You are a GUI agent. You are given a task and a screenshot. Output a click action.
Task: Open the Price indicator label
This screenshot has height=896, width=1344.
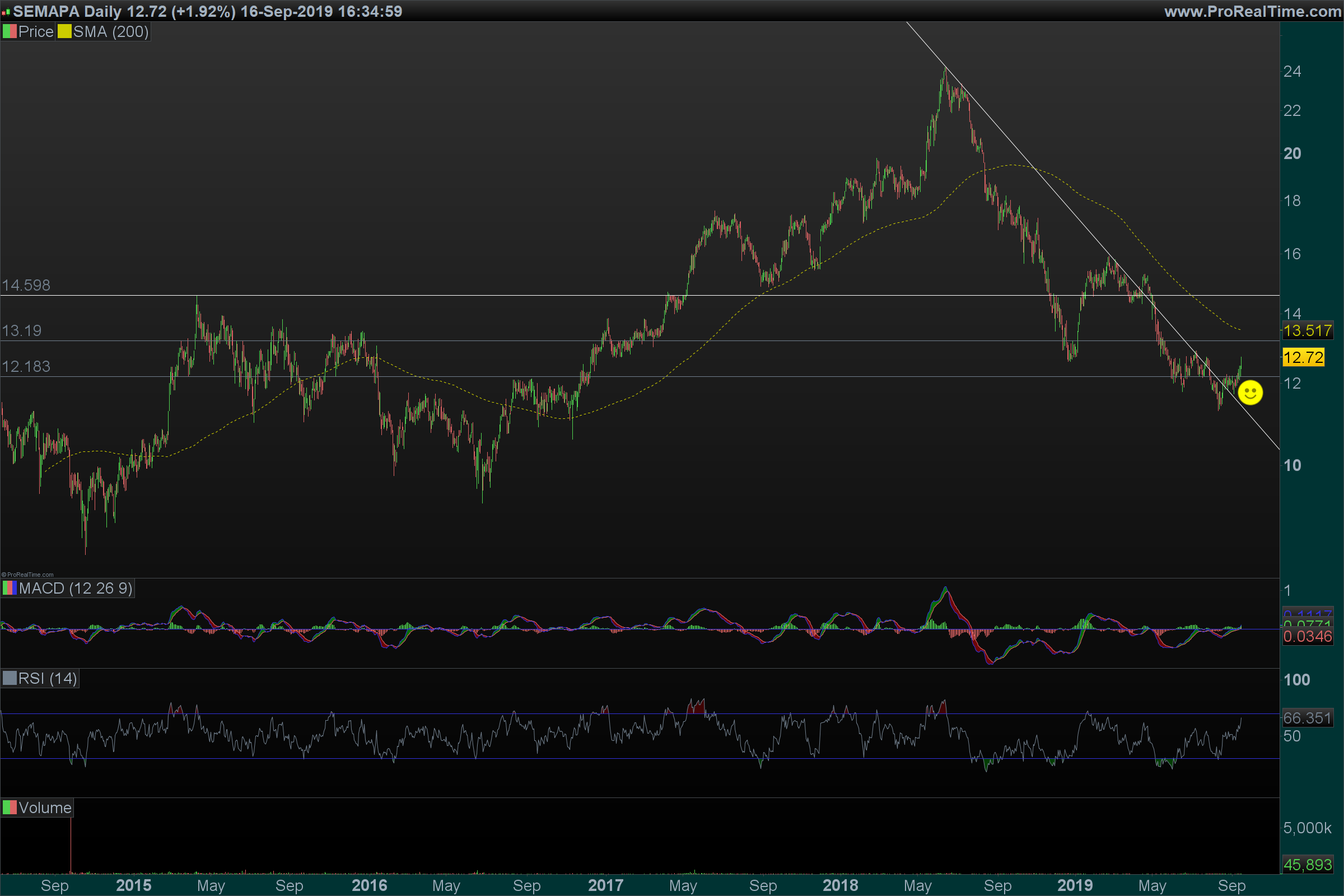(35, 31)
